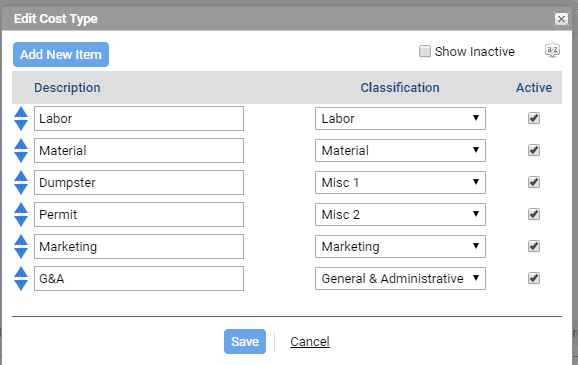Click the Add New Item button
The width and height of the screenshot is (578, 365).
[61, 55]
